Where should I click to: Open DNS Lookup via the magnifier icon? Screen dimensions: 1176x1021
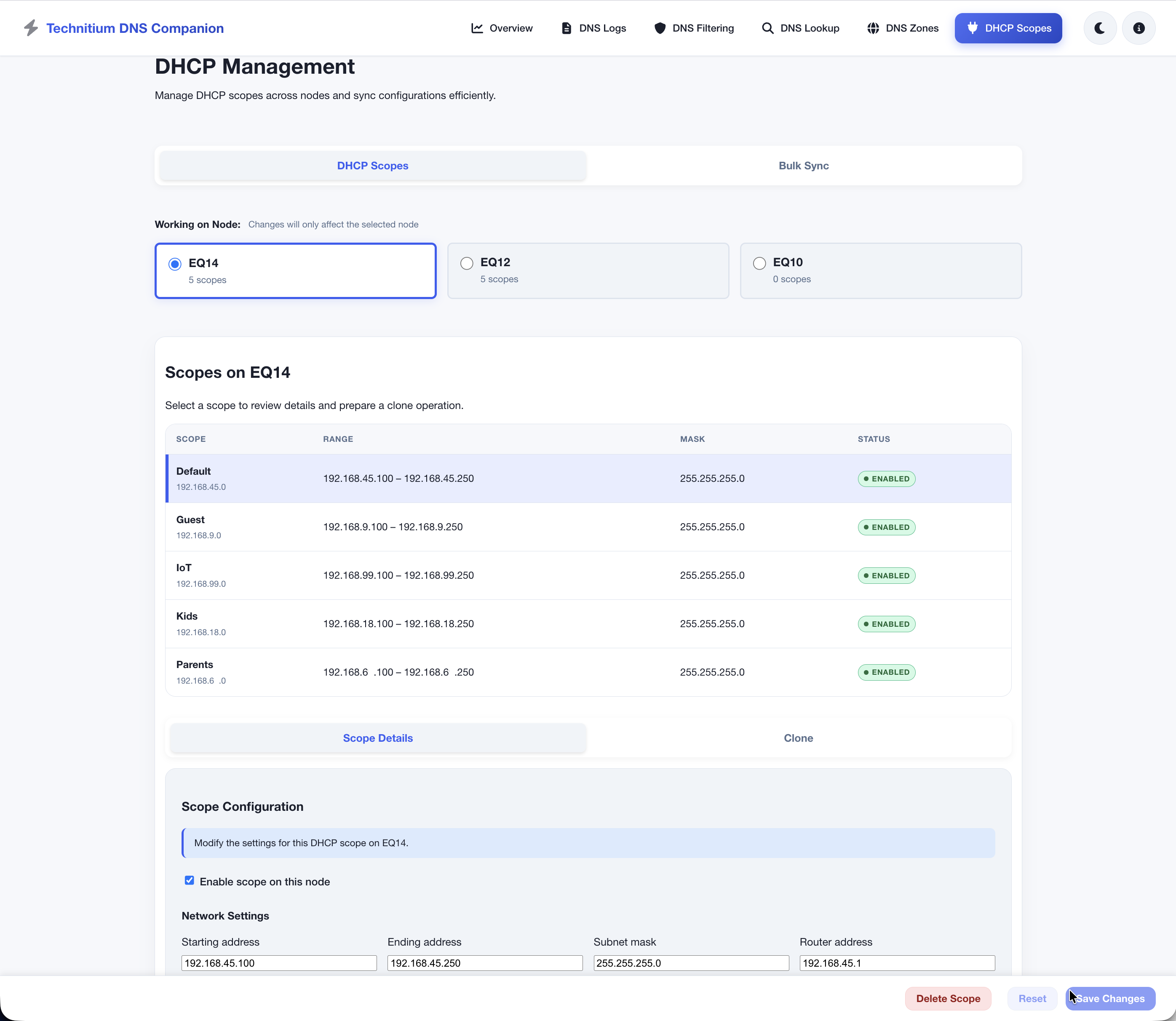point(767,27)
